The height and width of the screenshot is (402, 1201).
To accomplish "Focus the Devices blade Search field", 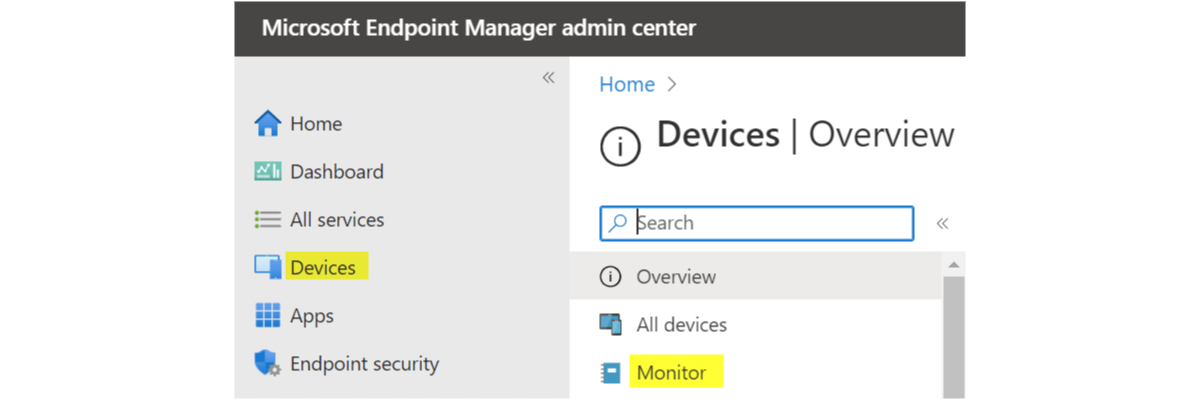I will 756,223.
